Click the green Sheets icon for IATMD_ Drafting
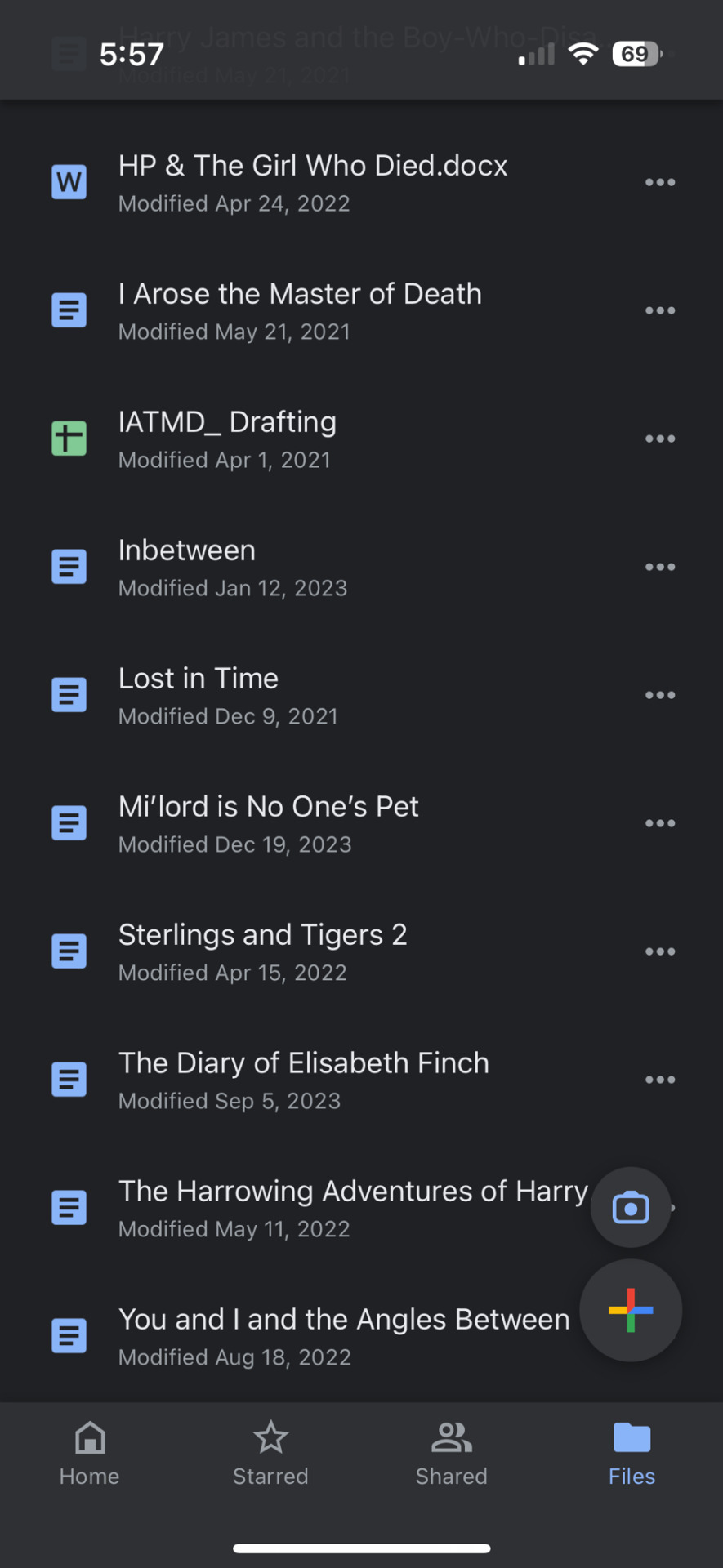The width and height of the screenshot is (723, 1568). coord(69,439)
